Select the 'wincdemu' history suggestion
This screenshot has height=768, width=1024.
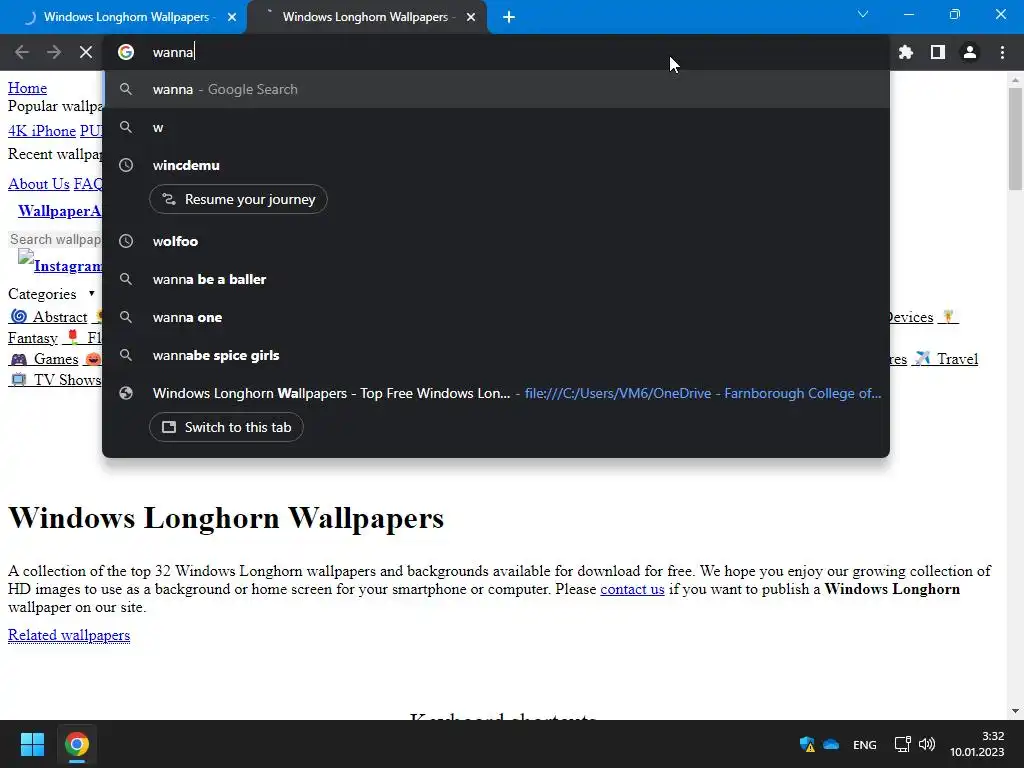tap(496, 165)
